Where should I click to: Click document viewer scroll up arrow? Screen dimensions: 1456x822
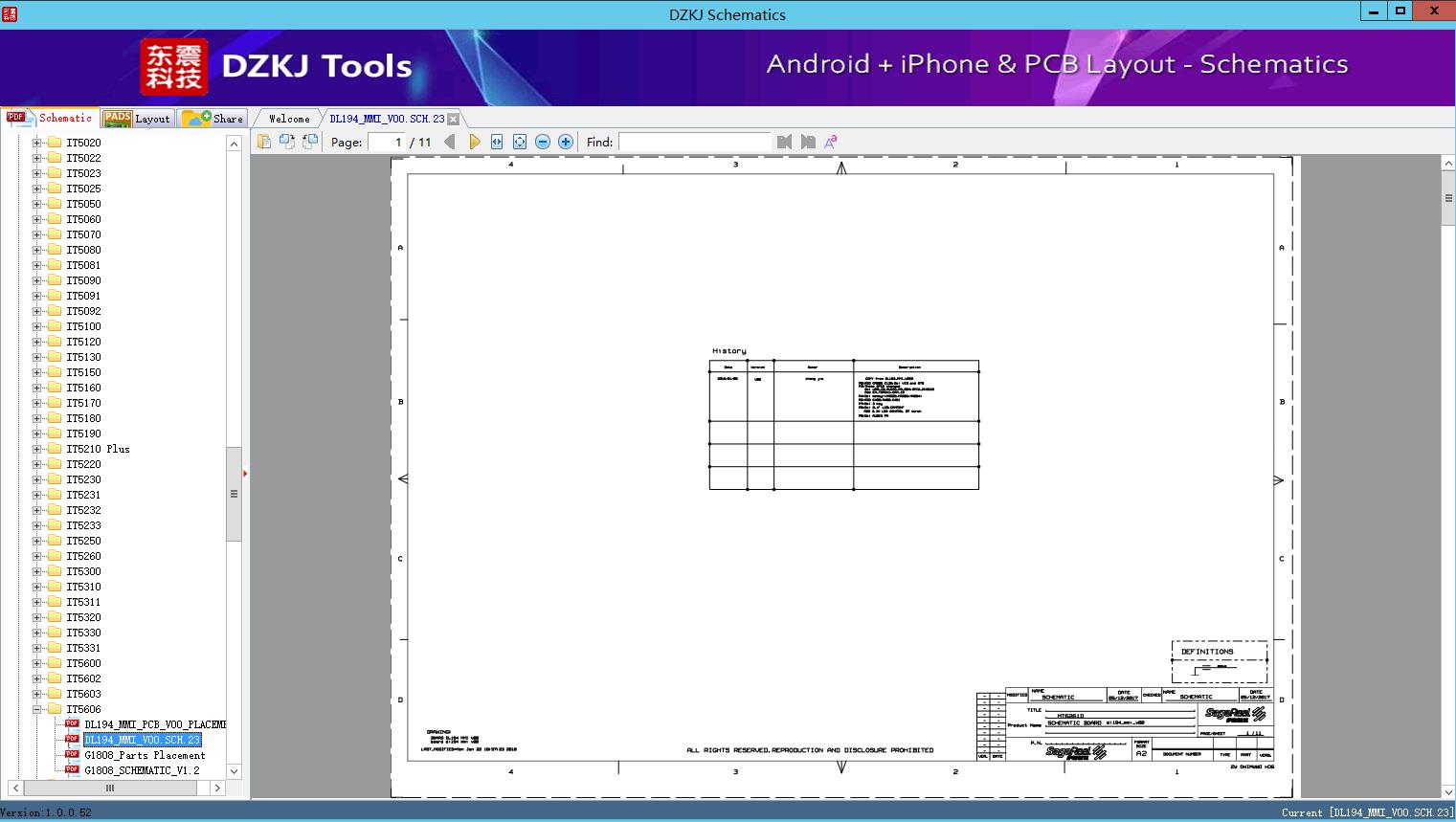coord(1448,164)
